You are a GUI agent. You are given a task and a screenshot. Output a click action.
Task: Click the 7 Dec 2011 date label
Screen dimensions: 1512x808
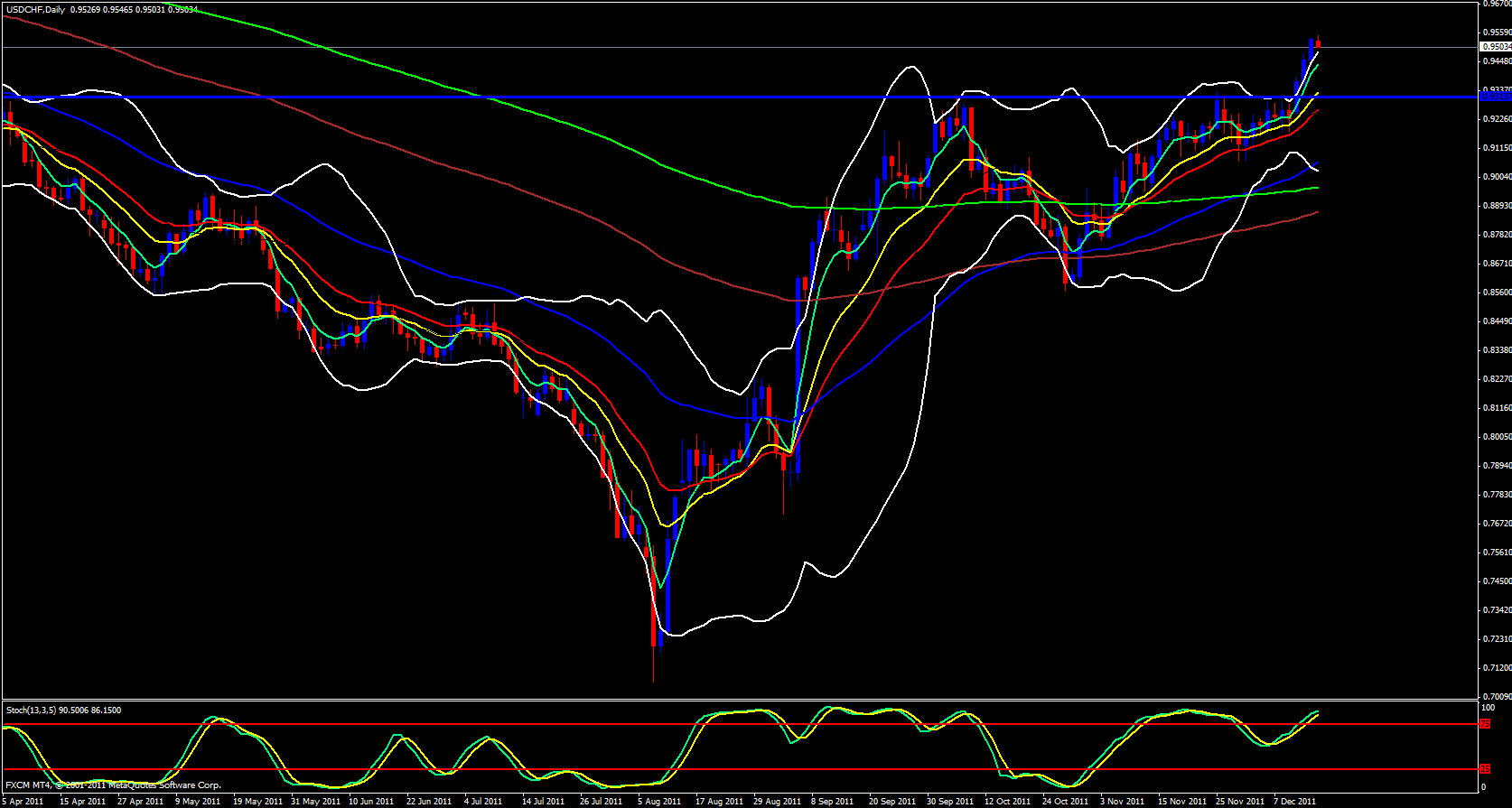(1294, 801)
